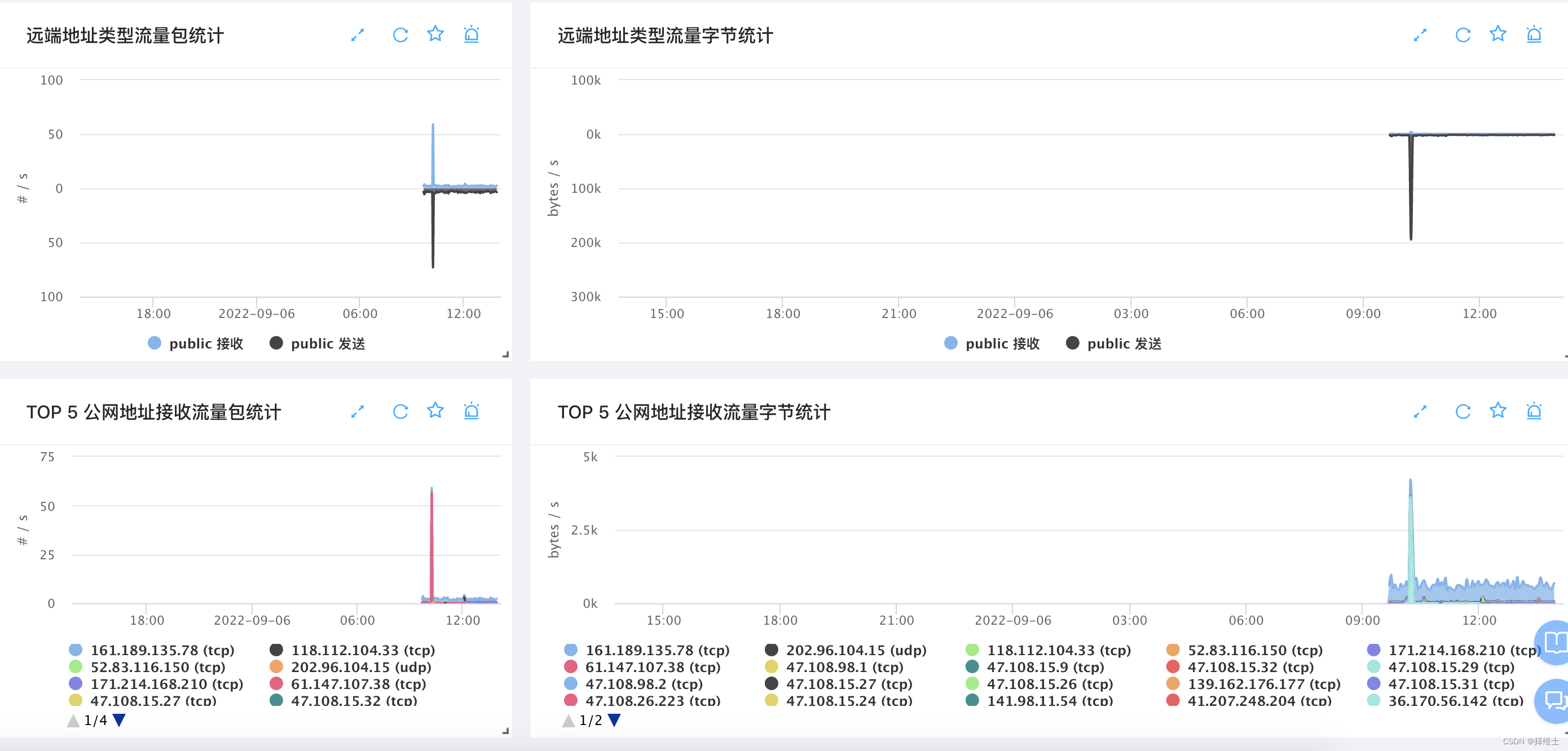Expand the TOP 5 公网地址接收流量字节统计 panel
This screenshot has width=1568, height=751.
coord(1420,412)
